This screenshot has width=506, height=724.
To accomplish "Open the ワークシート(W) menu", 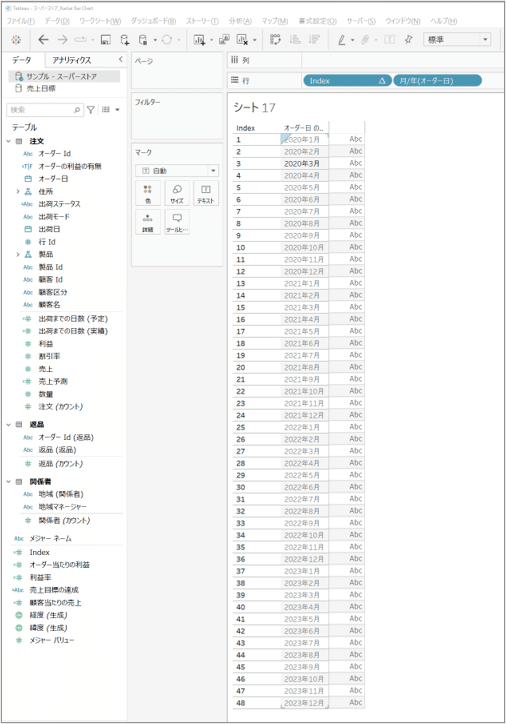I will coord(100,21).
